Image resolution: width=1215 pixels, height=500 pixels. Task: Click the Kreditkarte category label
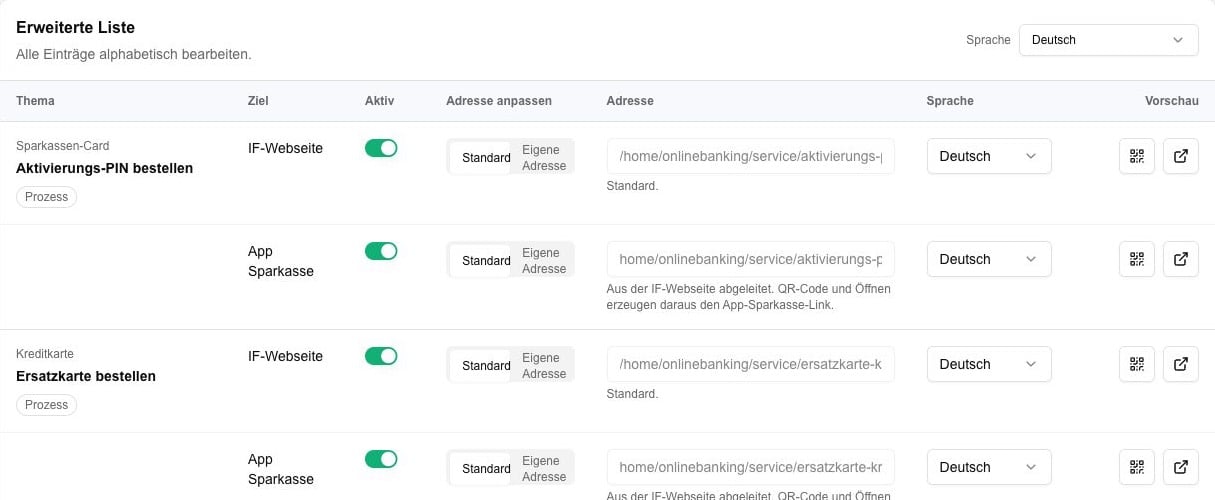click(45, 354)
